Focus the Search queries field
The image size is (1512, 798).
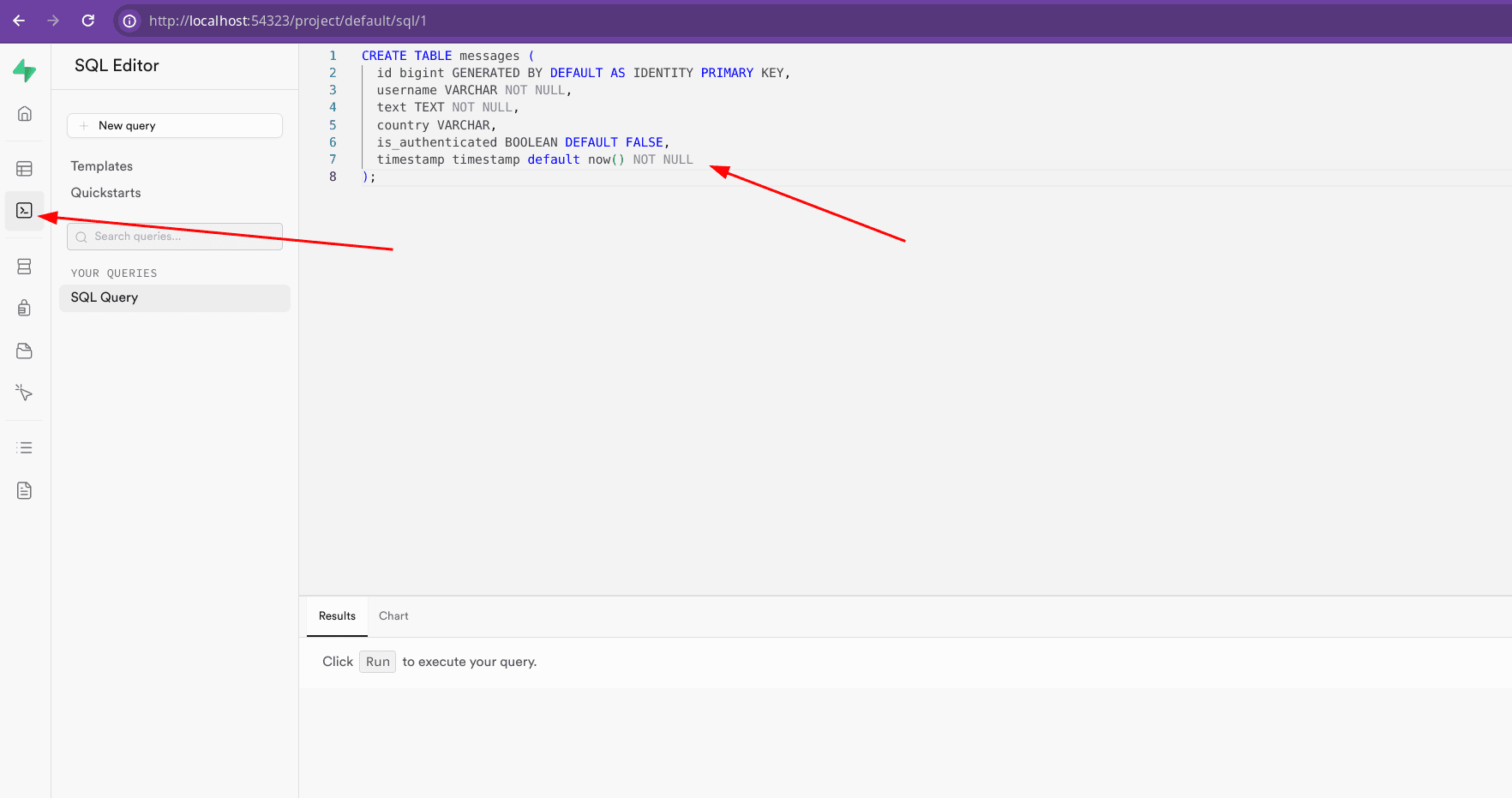175,237
